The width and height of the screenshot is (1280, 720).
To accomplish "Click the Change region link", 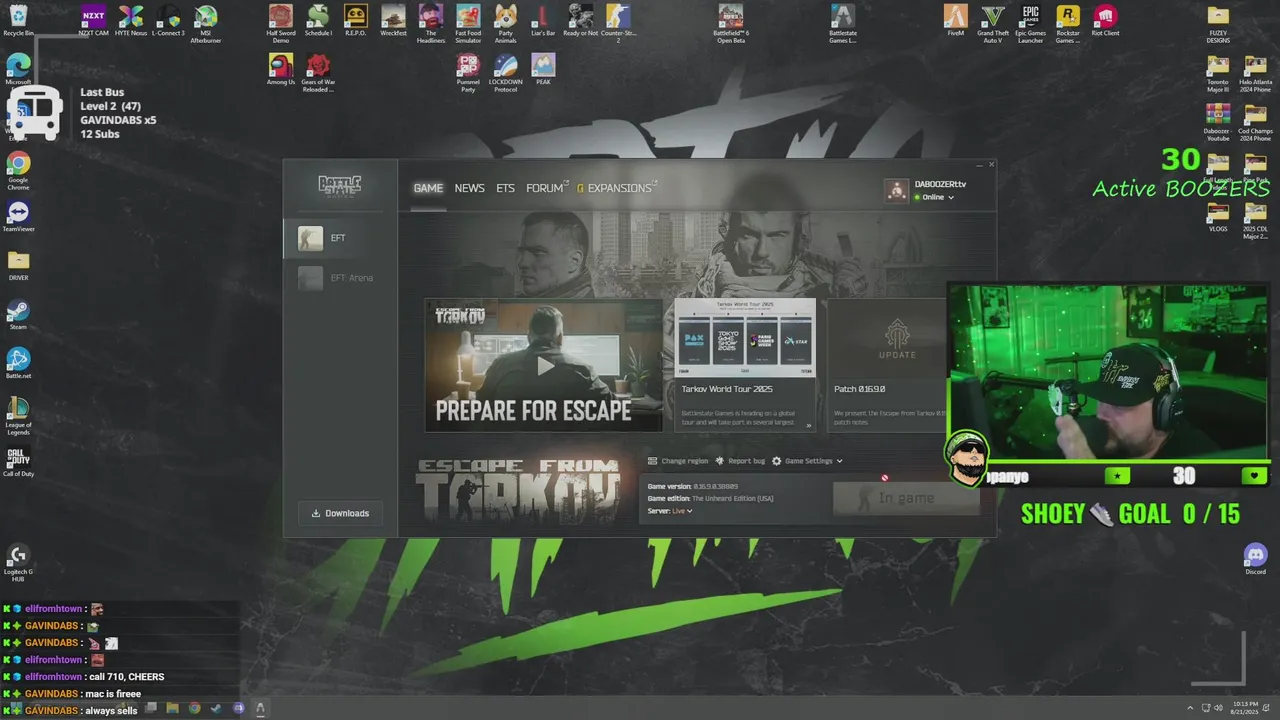I will click(x=678, y=461).
